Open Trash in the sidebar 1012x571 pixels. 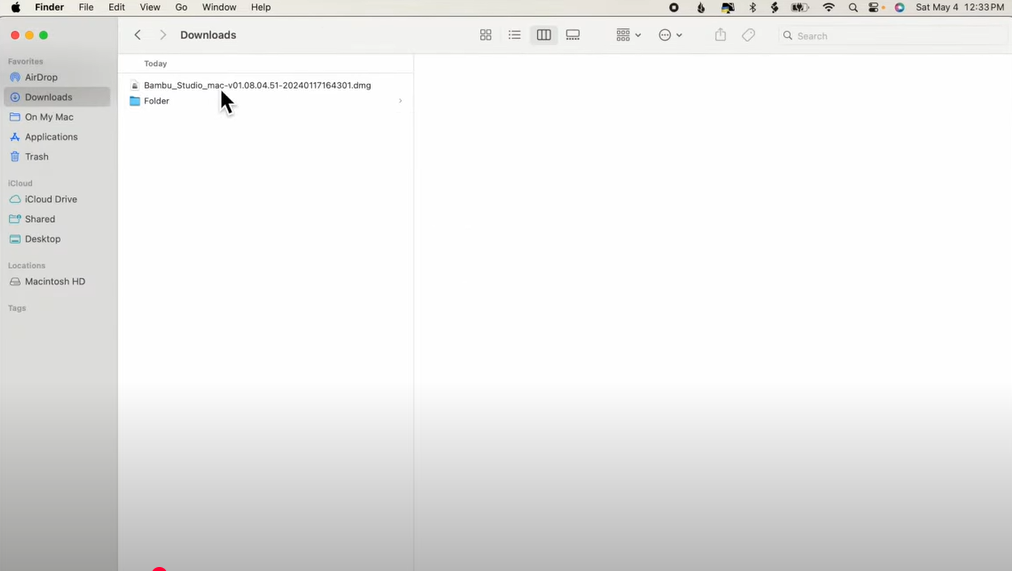[x=57, y=157]
